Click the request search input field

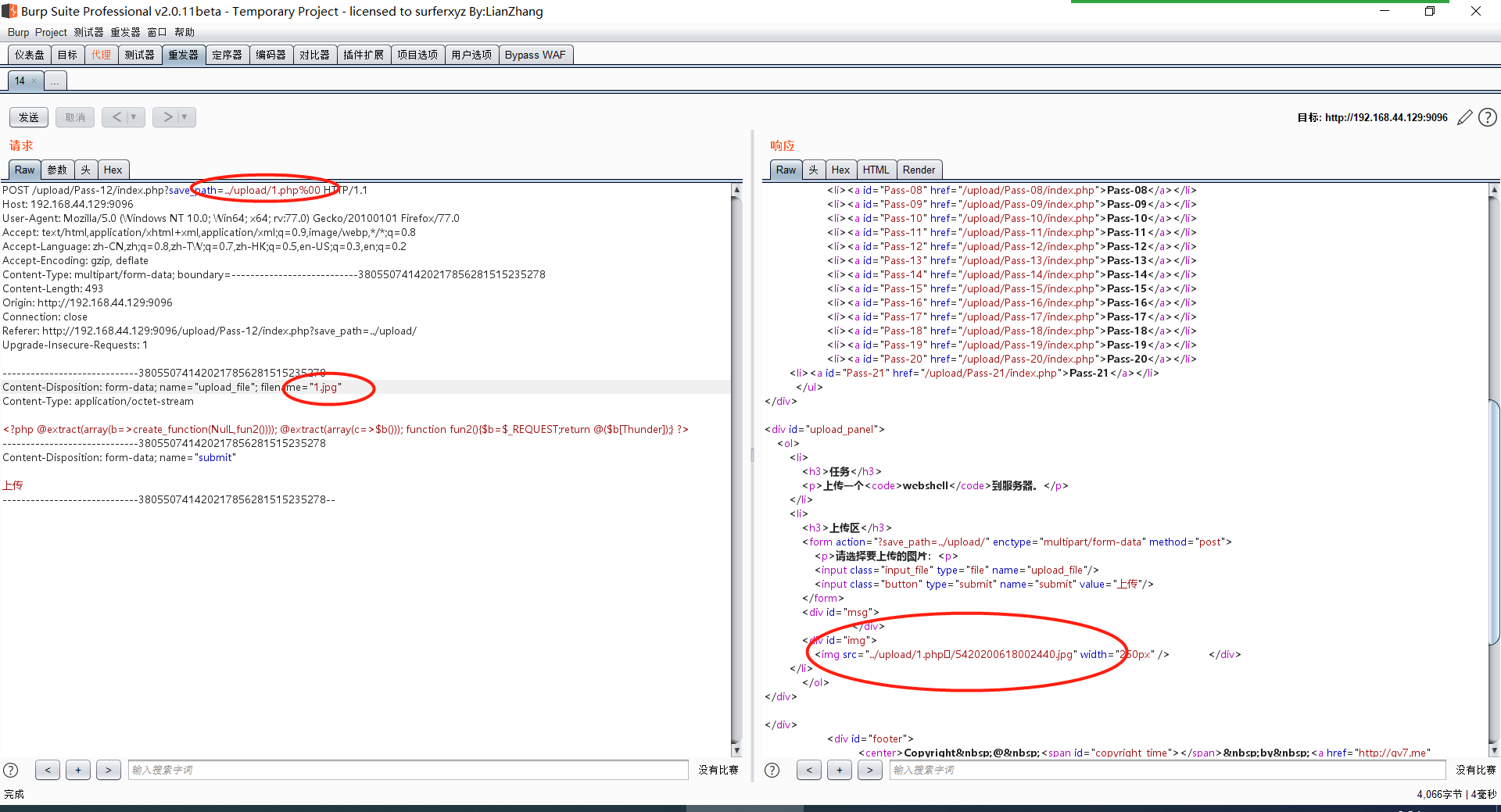pos(408,770)
